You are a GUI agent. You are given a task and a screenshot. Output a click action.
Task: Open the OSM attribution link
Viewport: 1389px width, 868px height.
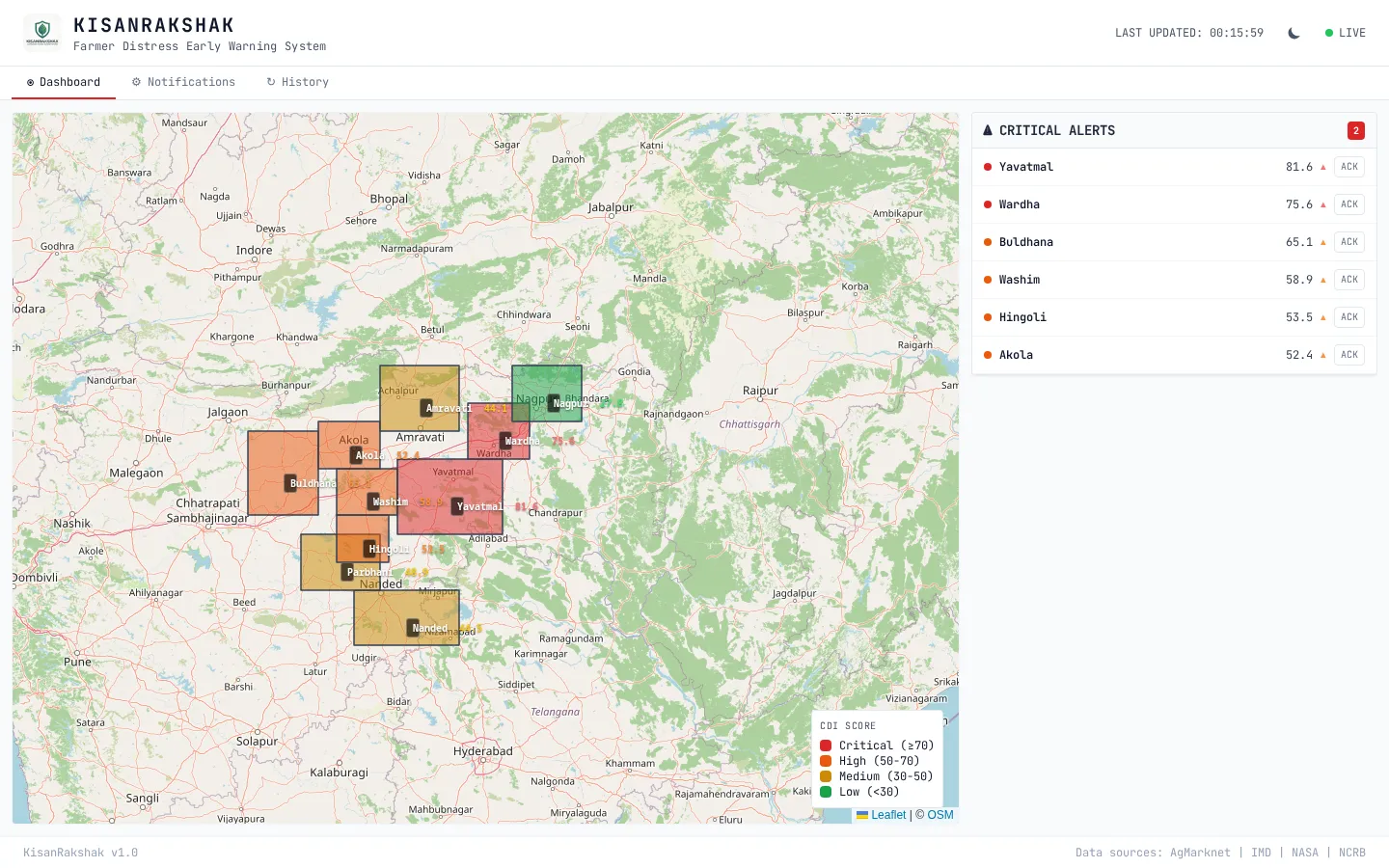pos(940,815)
